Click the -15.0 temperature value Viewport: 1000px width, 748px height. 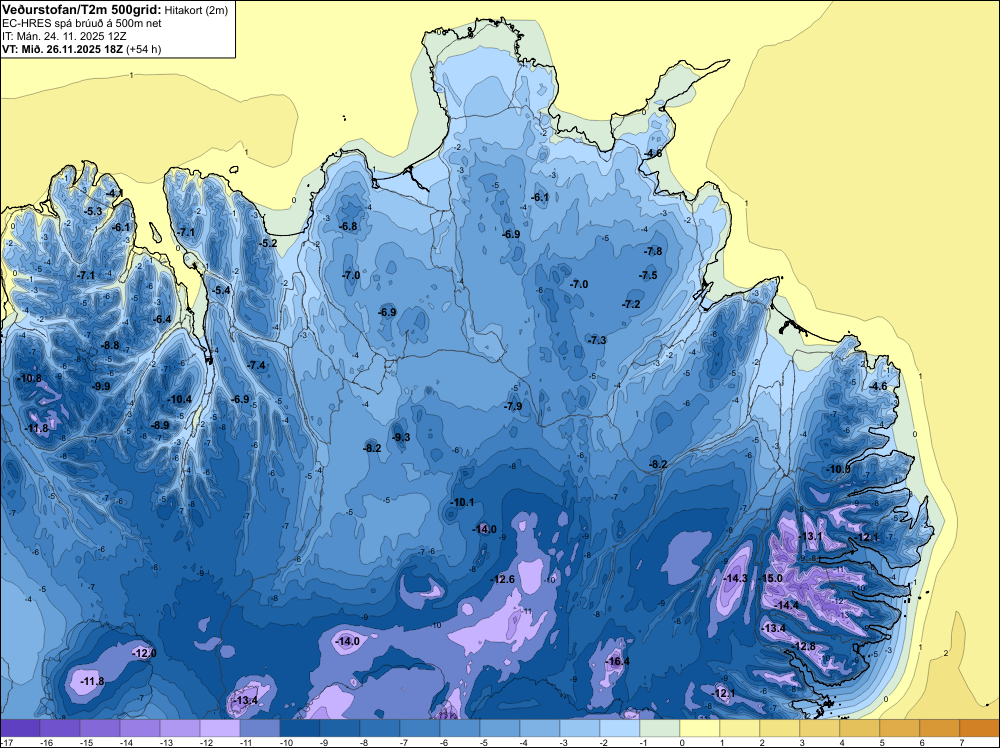(x=770, y=578)
